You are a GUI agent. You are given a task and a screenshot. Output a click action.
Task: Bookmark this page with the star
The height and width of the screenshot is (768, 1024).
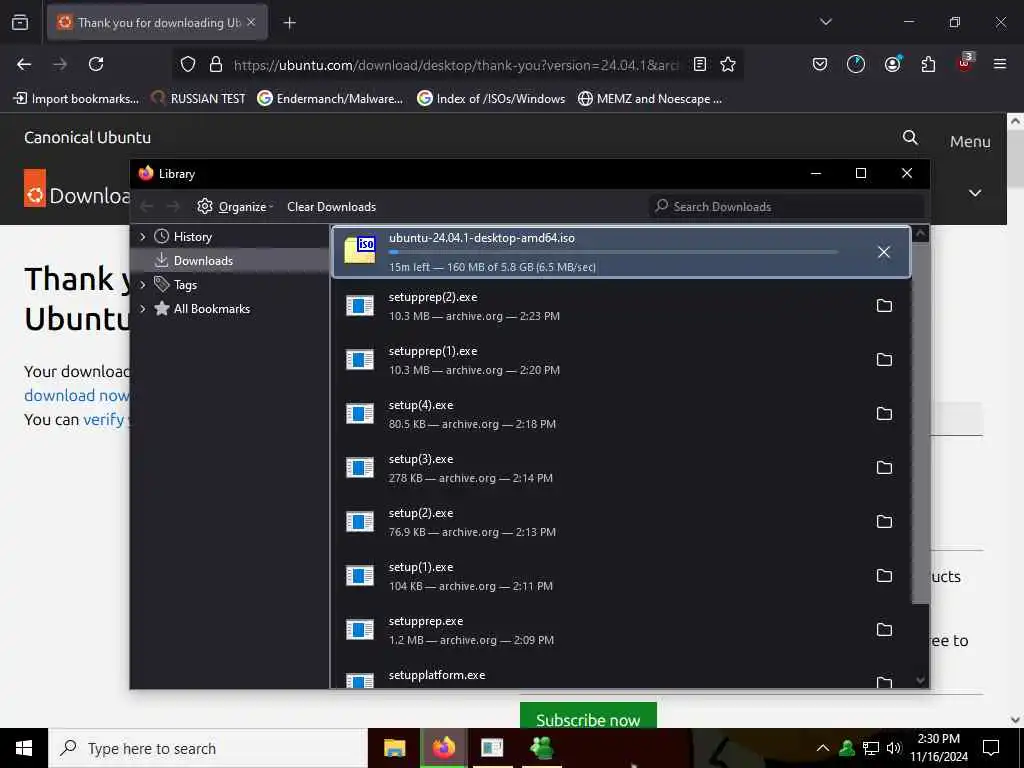[728, 64]
